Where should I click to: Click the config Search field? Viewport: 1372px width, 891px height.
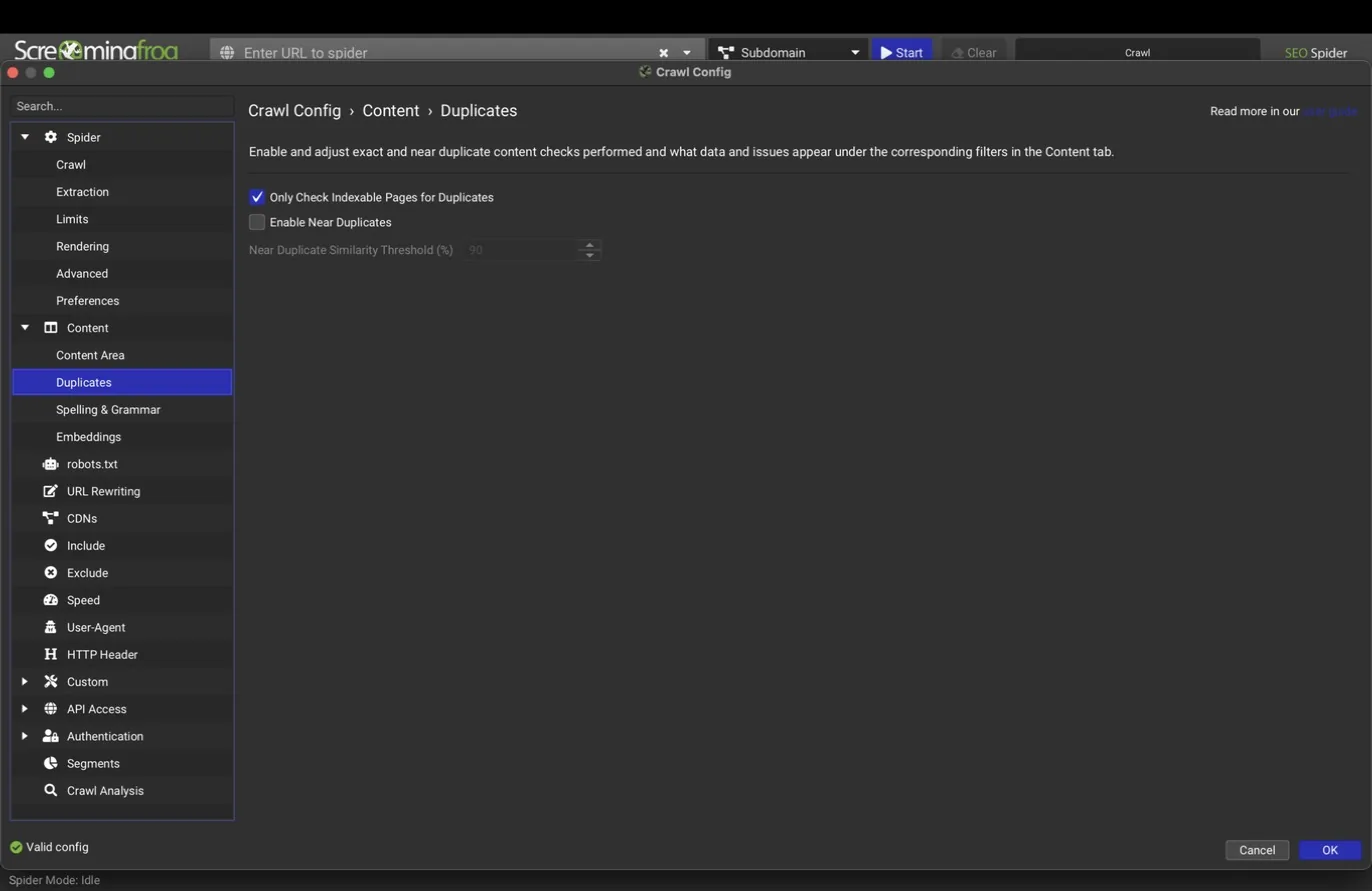point(122,106)
